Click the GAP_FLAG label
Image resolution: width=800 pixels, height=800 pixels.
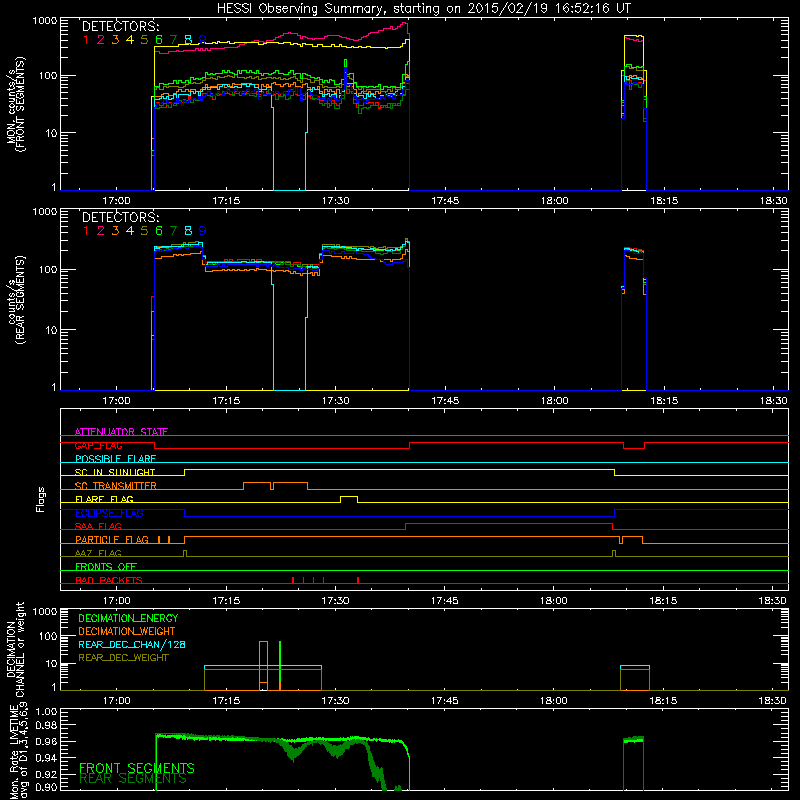98,445
